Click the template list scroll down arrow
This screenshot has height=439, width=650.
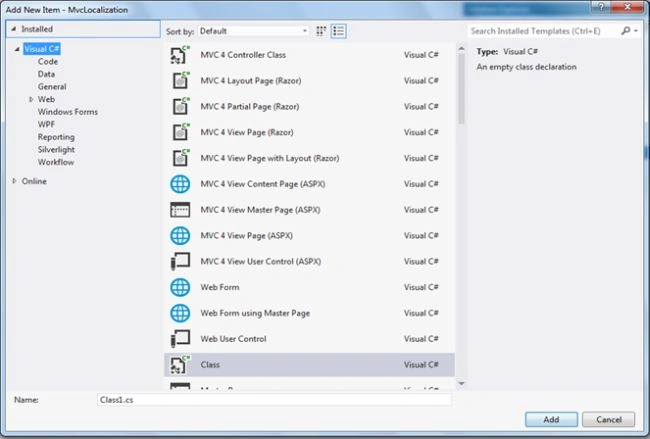(x=461, y=384)
